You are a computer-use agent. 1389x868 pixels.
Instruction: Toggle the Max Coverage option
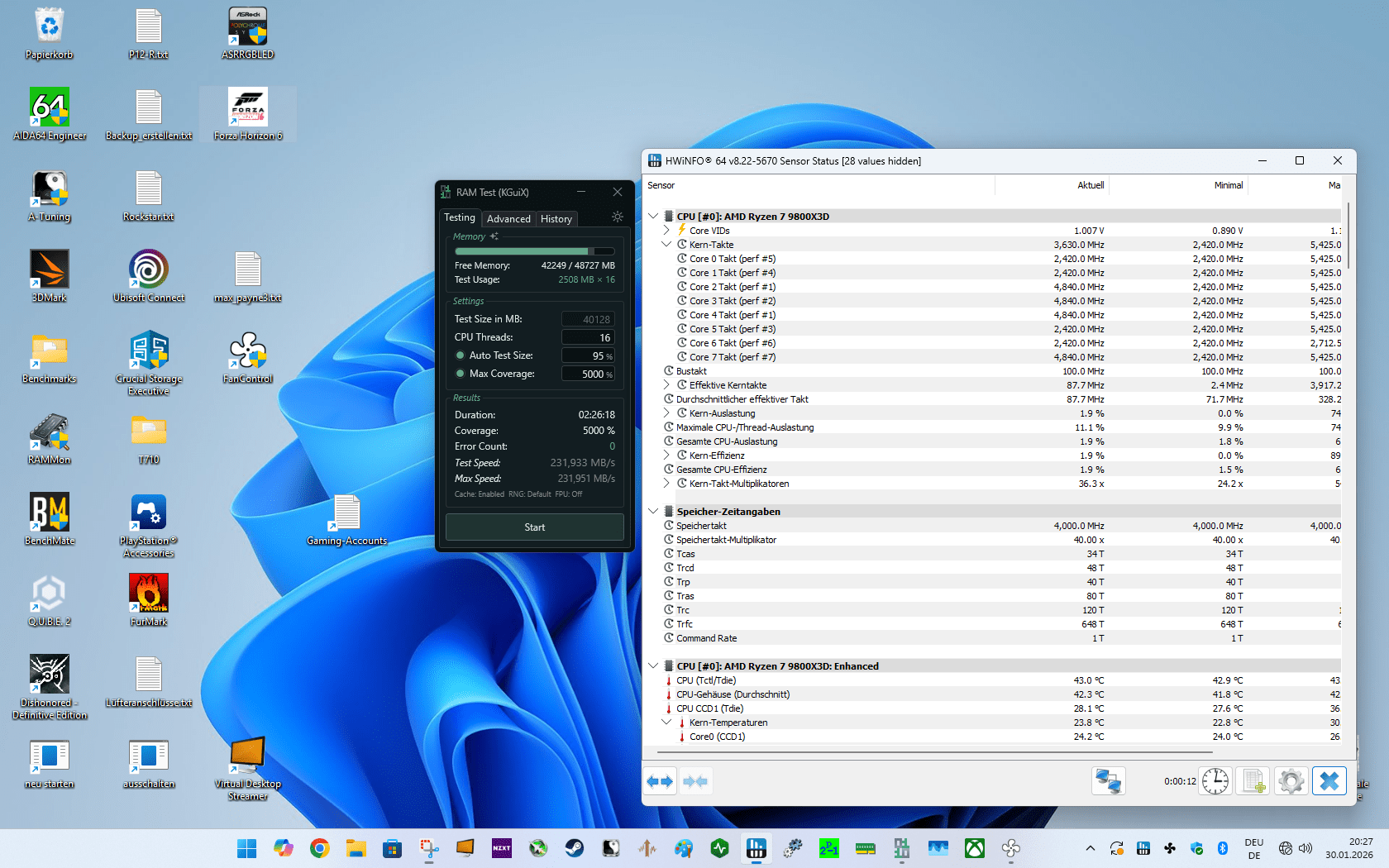[461, 374]
